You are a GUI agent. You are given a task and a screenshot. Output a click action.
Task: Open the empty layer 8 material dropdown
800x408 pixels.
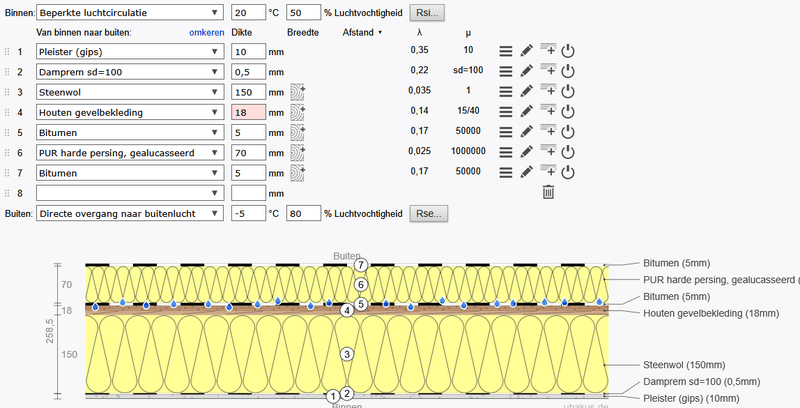click(x=130, y=193)
